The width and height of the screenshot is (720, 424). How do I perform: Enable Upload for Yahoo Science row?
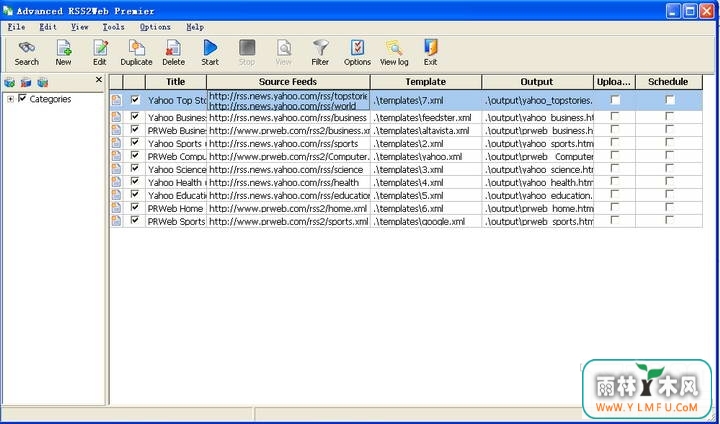(615, 169)
